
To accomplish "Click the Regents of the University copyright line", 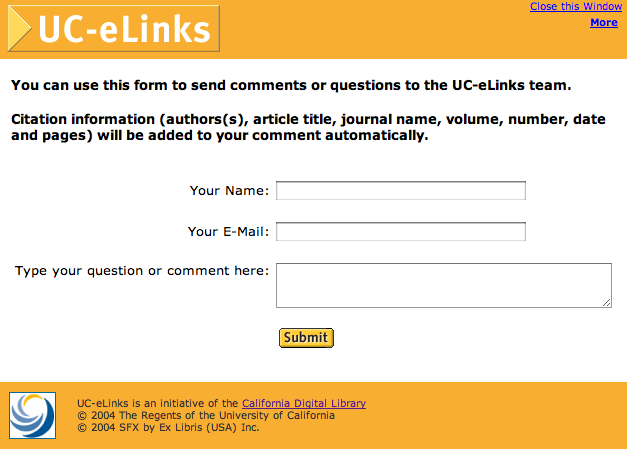I will (x=206, y=415).
